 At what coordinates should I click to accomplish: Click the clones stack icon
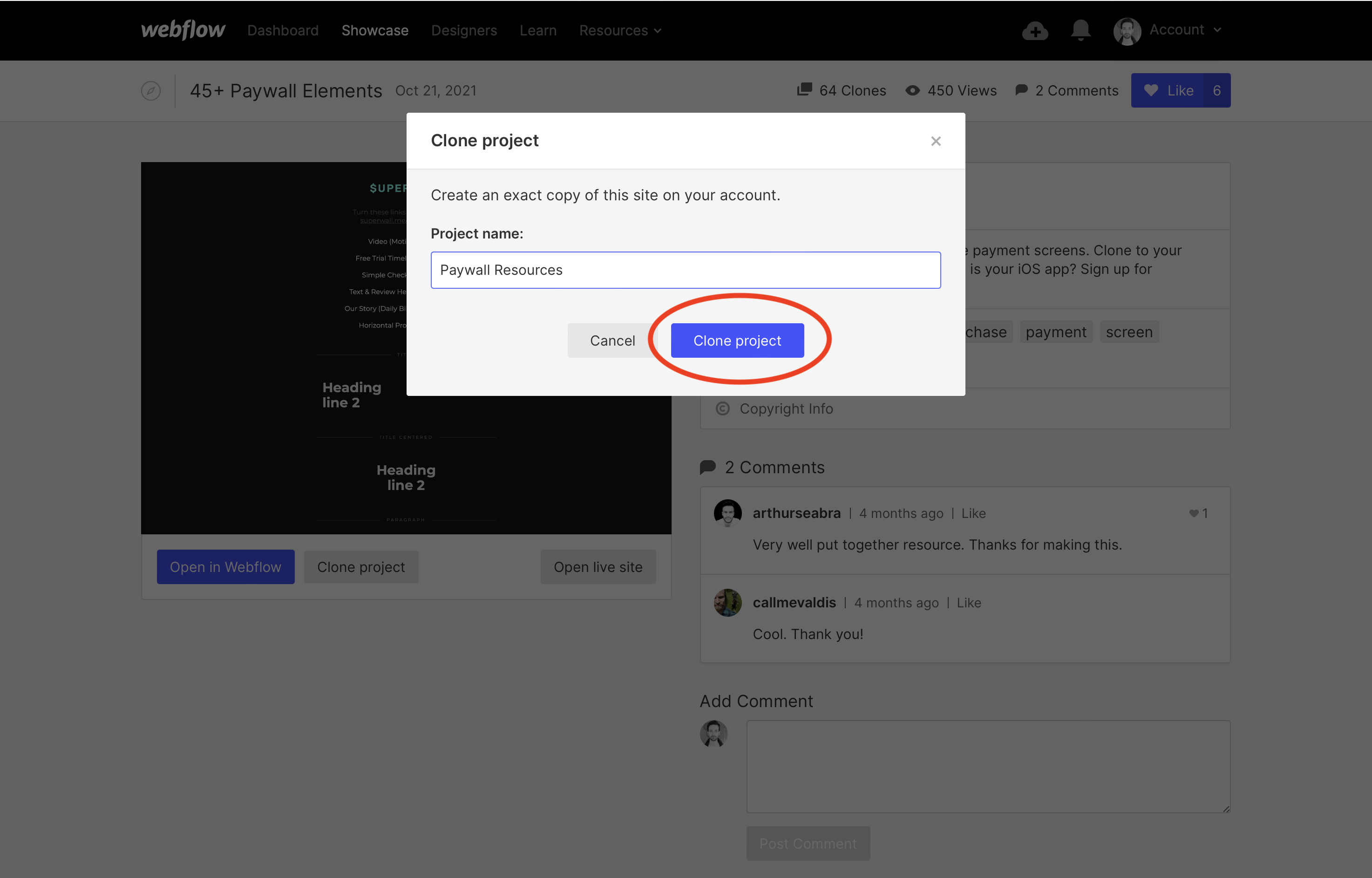point(804,89)
